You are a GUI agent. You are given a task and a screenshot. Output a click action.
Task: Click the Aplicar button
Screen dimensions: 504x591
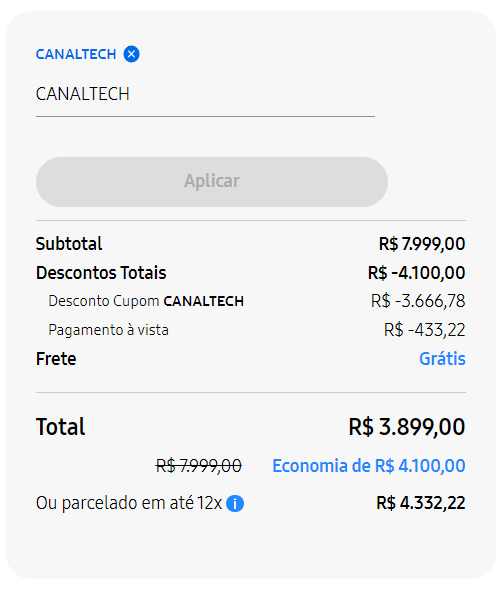pyautogui.click(x=212, y=182)
